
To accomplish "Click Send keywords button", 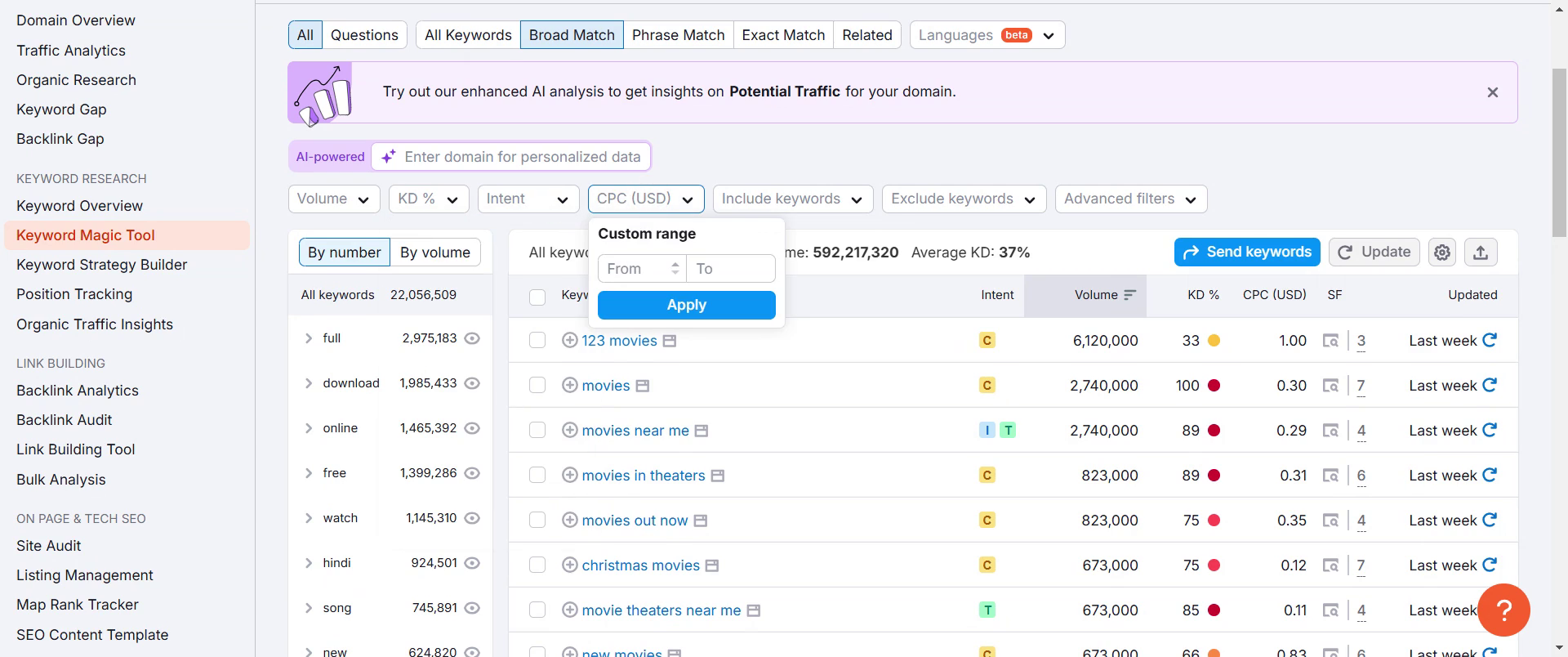I will 1248,252.
